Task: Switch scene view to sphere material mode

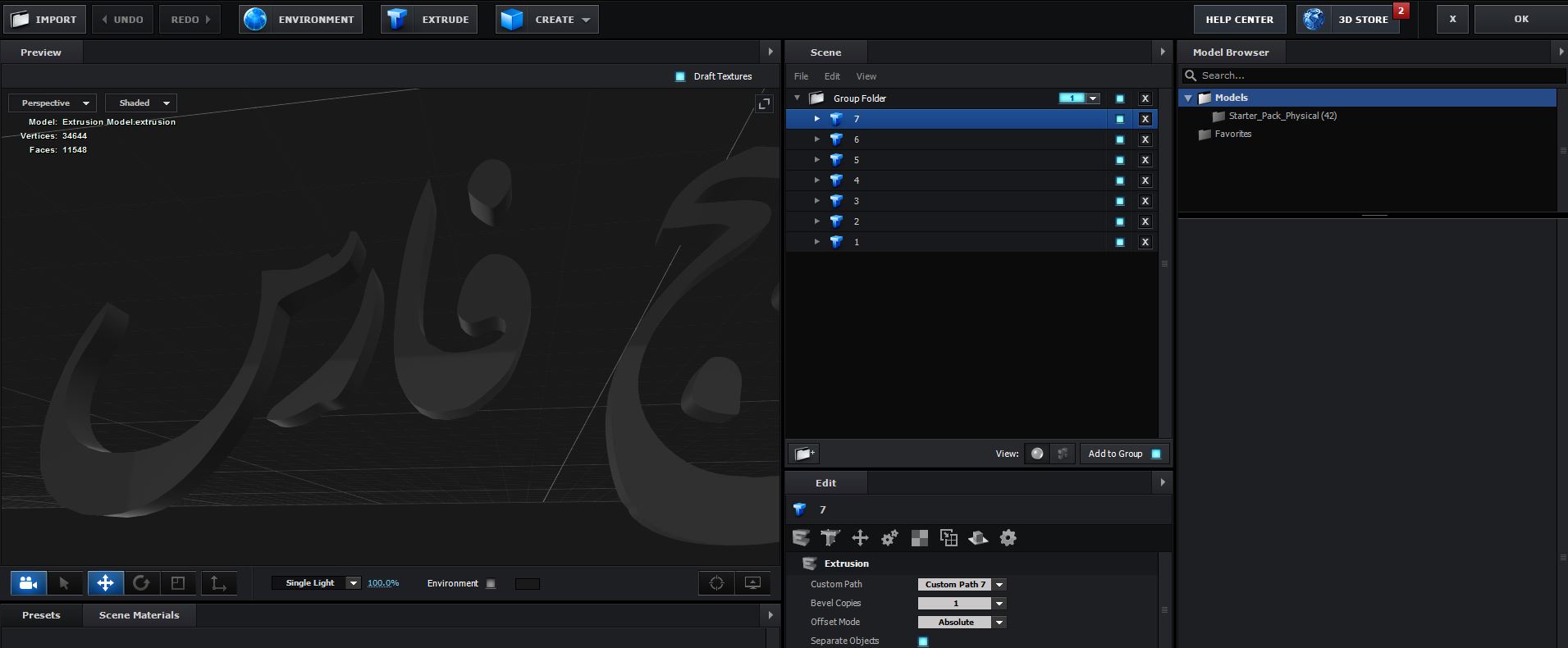Action: click(1037, 454)
